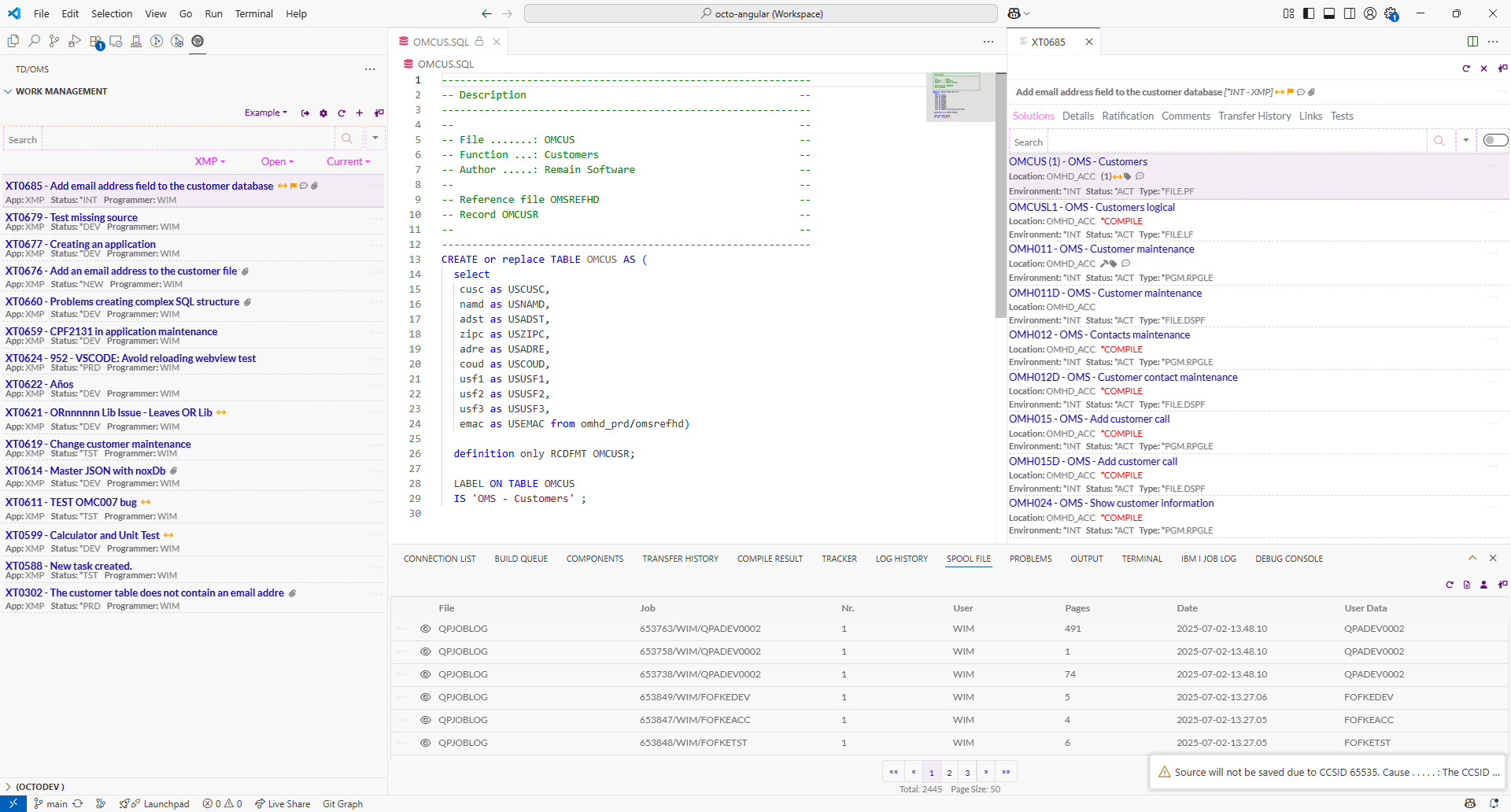Screen dimensions: 1511x812
Task: Click the purple X icon in XT0685 panel
Action: click(x=1484, y=68)
